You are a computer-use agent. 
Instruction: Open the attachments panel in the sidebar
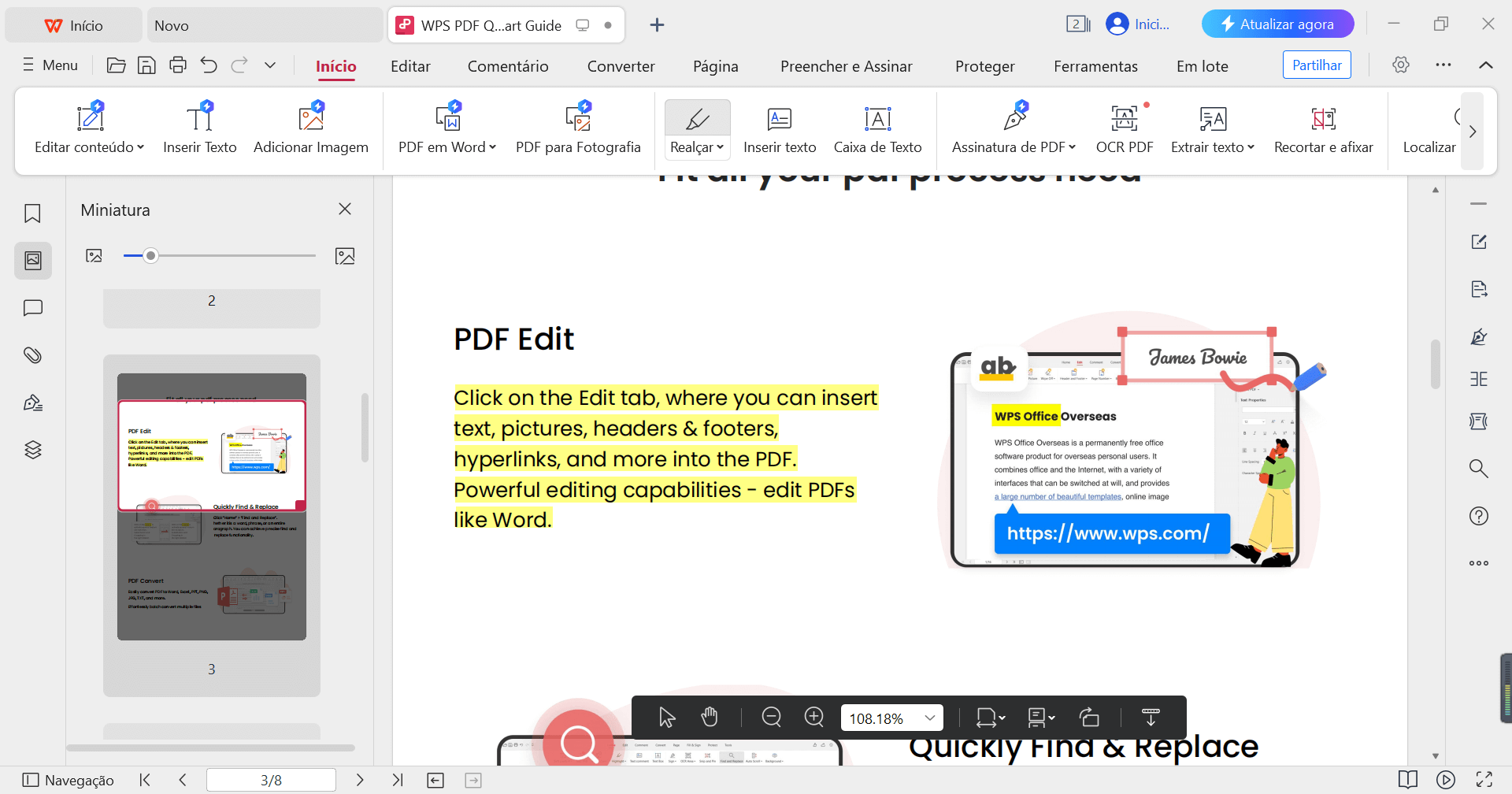[x=32, y=354]
